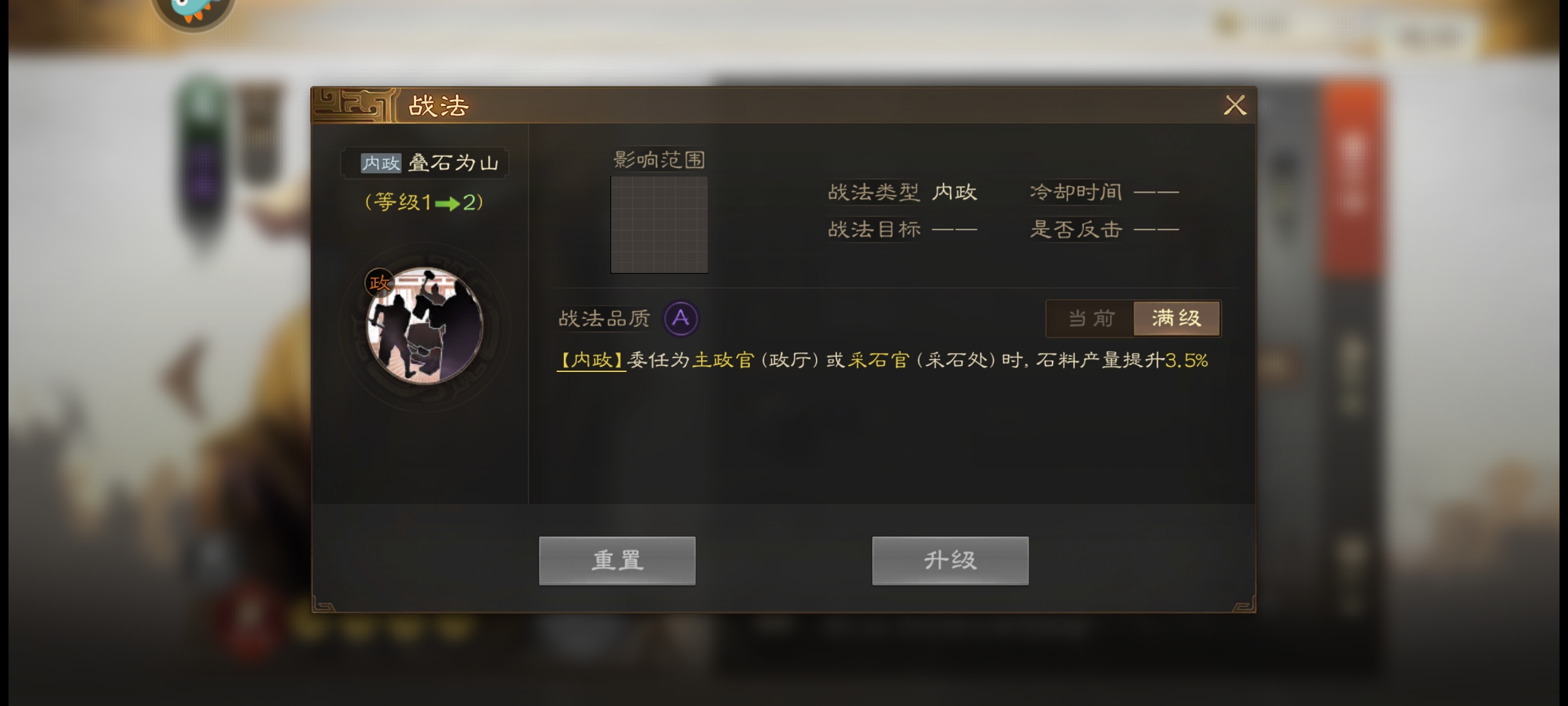1568x706 pixels.
Task: Click the green level-up arrow icon
Action: 447,203
